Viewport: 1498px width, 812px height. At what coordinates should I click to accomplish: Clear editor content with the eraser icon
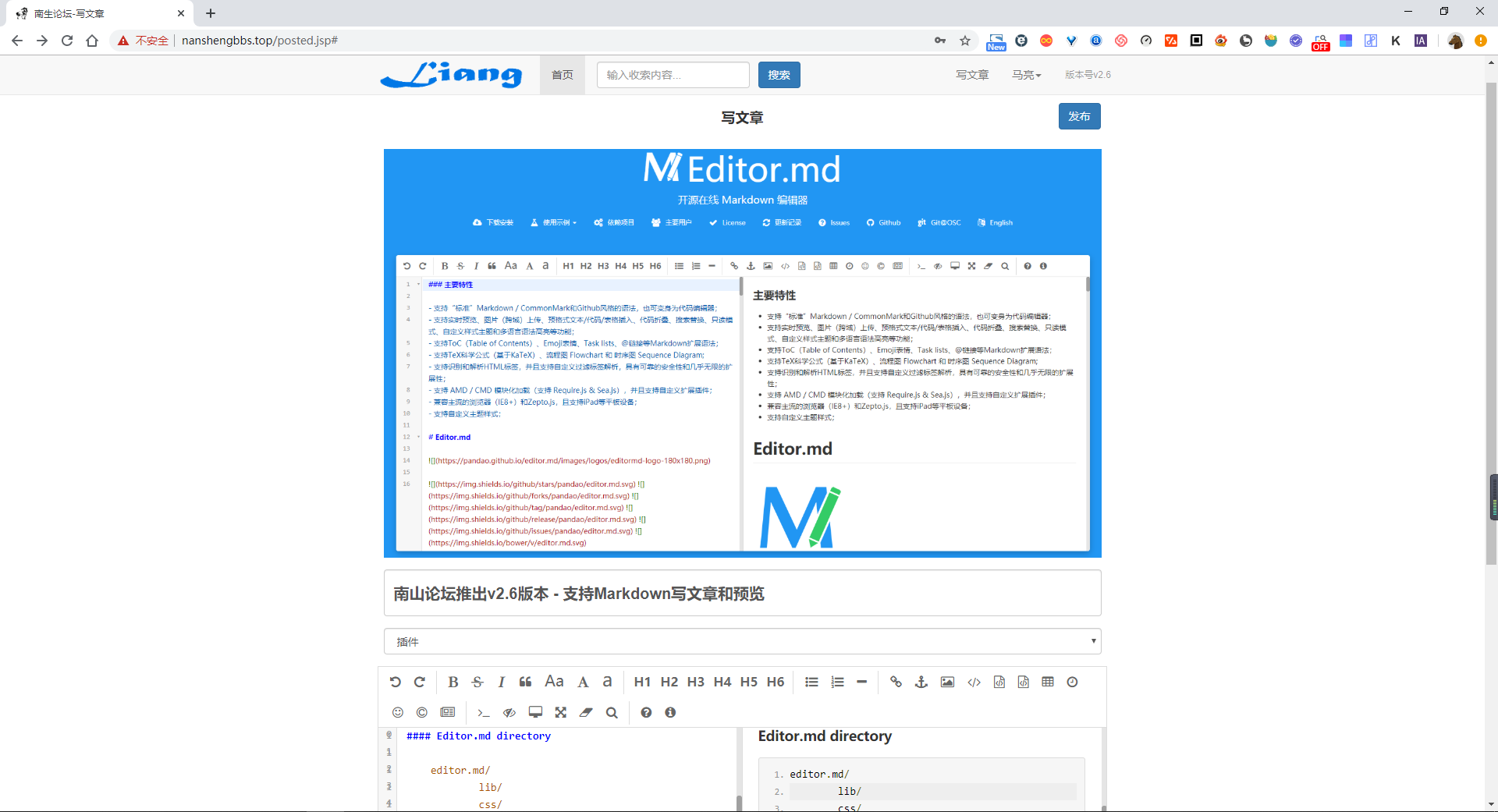(x=586, y=712)
